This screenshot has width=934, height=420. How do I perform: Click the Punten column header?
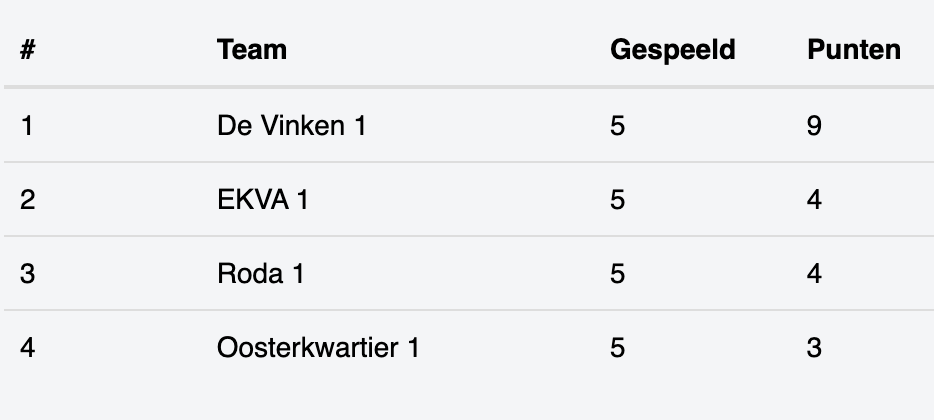coord(854,49)
